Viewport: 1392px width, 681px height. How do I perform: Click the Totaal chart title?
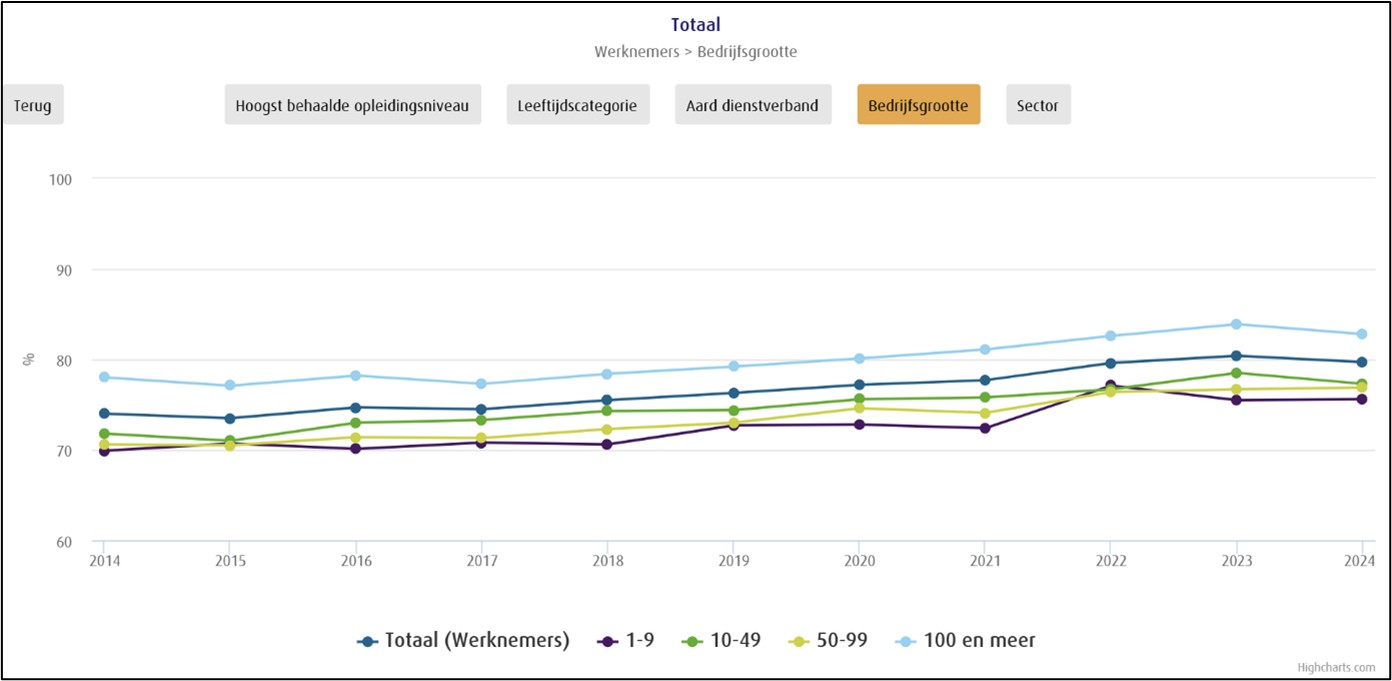click(695, 25)
